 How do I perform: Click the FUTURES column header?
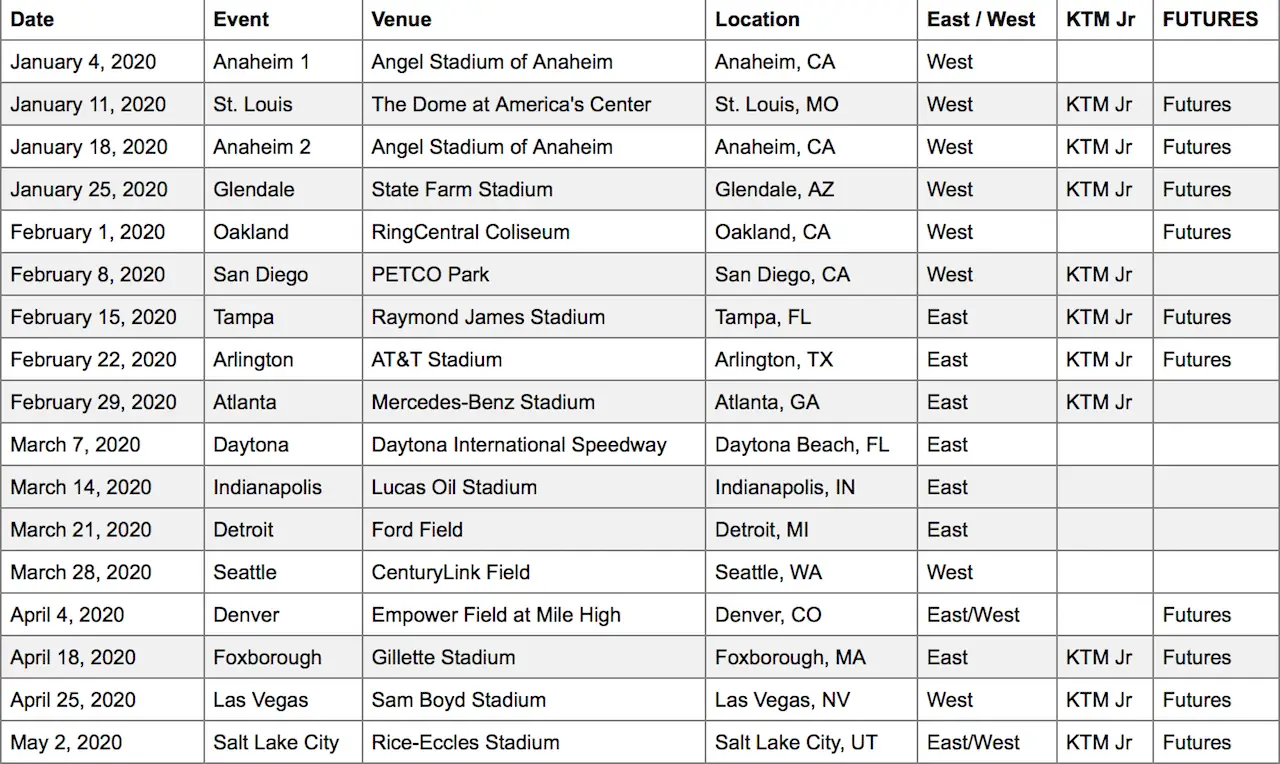pos(1216,19)
